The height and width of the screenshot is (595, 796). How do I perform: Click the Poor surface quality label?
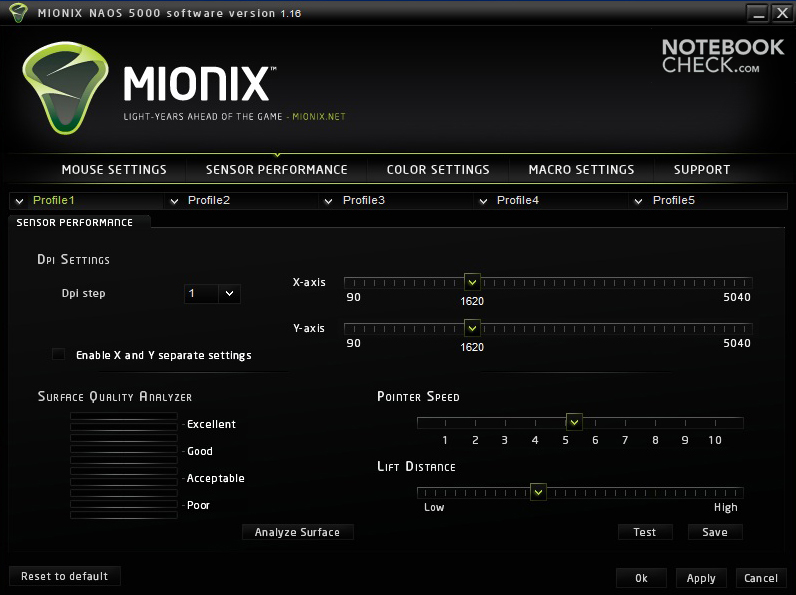(x=198, y=505)
